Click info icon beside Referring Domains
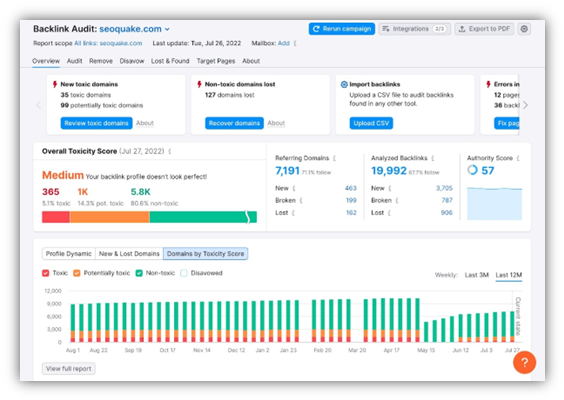 point(334,158)
